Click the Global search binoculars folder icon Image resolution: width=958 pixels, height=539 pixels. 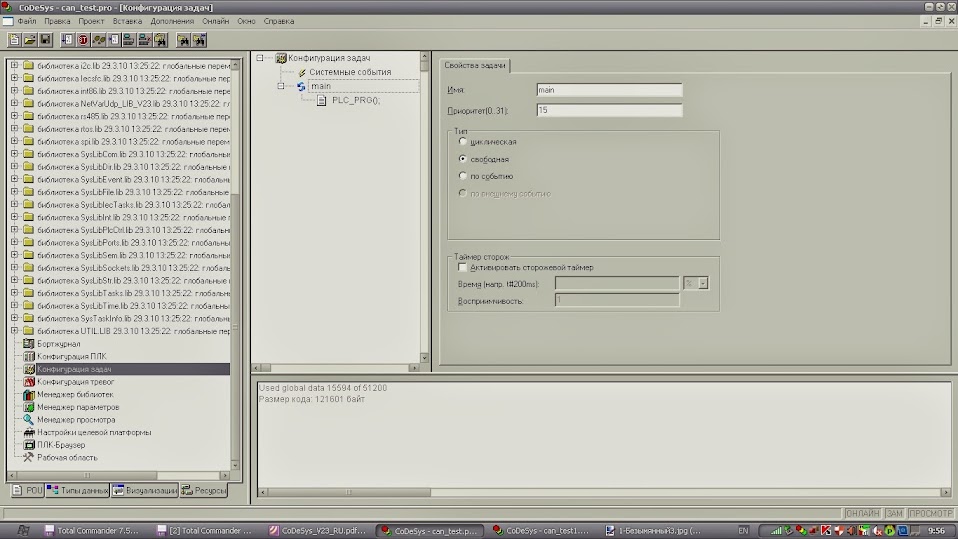[160, 40]
